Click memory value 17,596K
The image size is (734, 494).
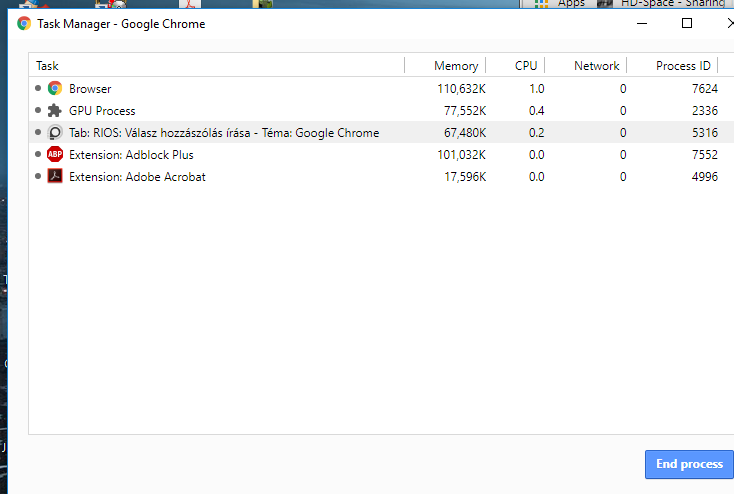(465, 177)
